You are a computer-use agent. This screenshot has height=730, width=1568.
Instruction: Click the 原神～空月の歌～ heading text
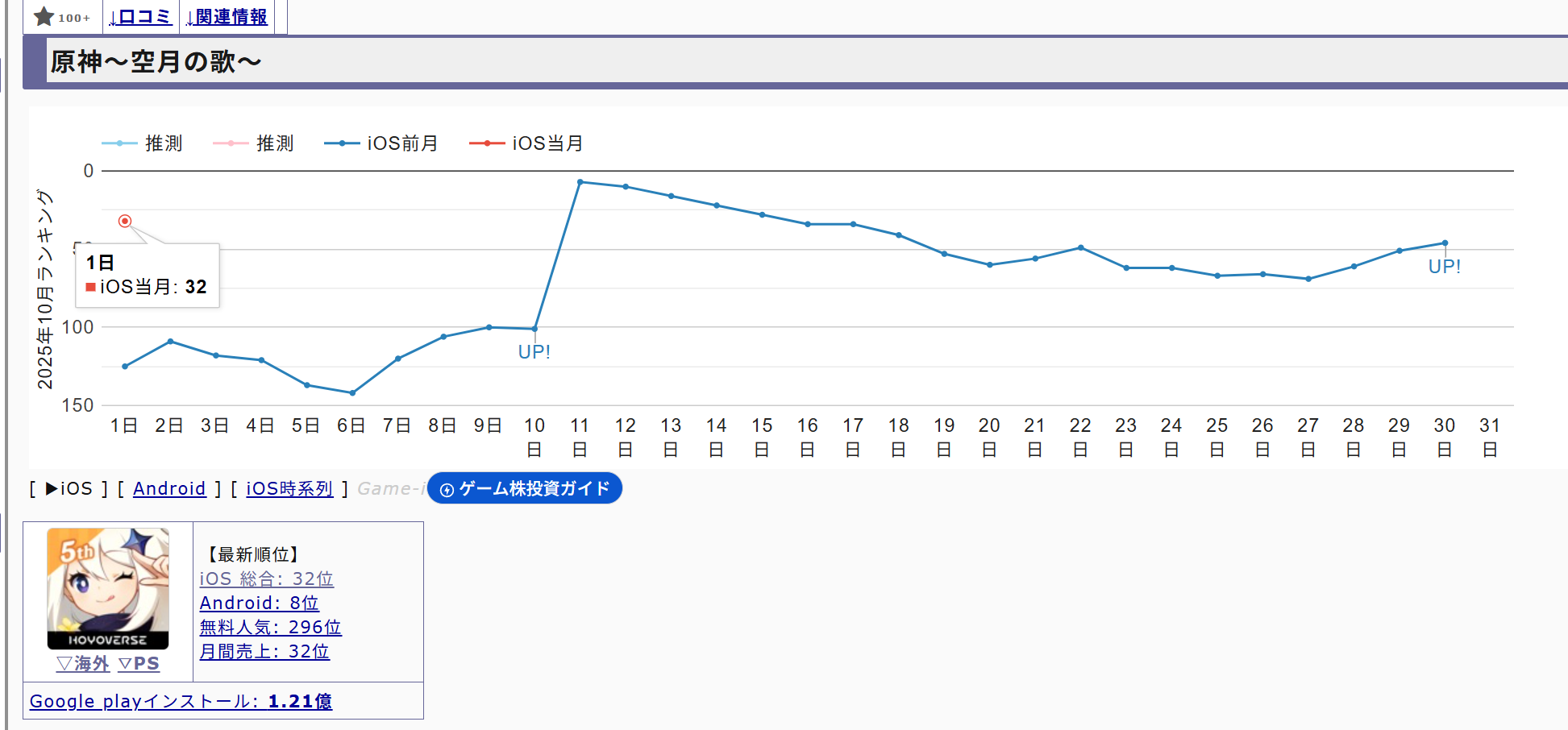tap(156, 61)
